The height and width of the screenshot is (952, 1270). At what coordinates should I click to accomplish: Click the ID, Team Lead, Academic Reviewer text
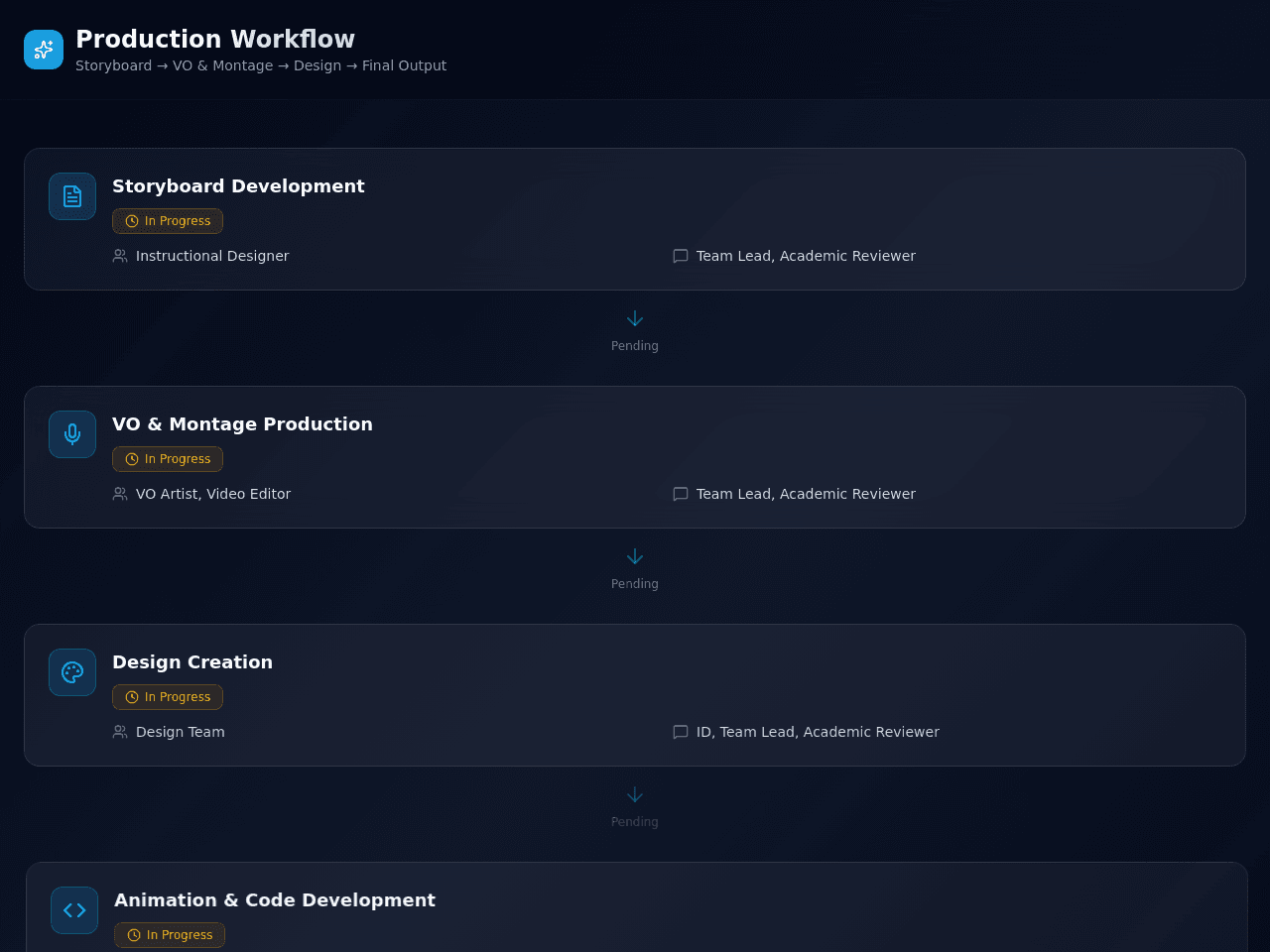(818, 732)
